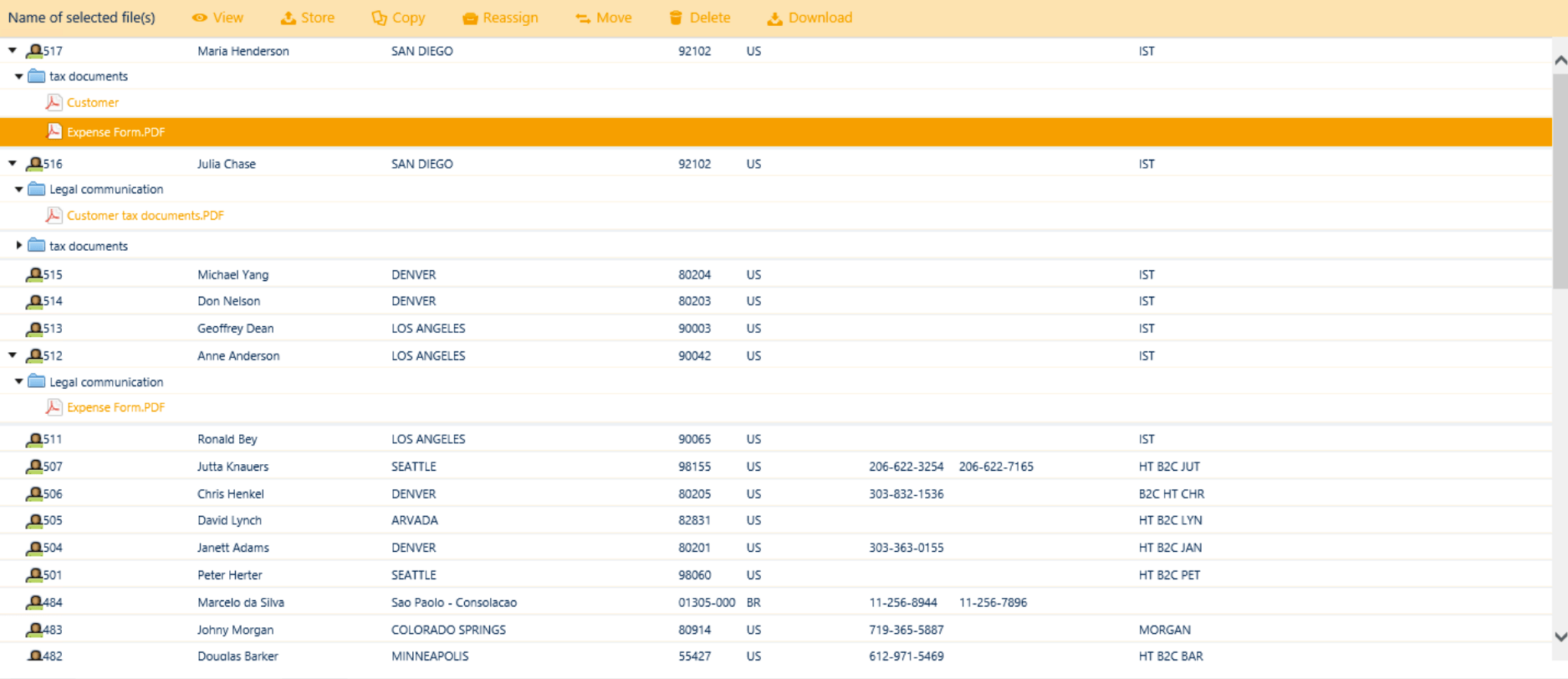Screen dimensions: 1568x679
Task: Collapse customer 512 Anne Anderson row
Action: click(x=12, y=355)
